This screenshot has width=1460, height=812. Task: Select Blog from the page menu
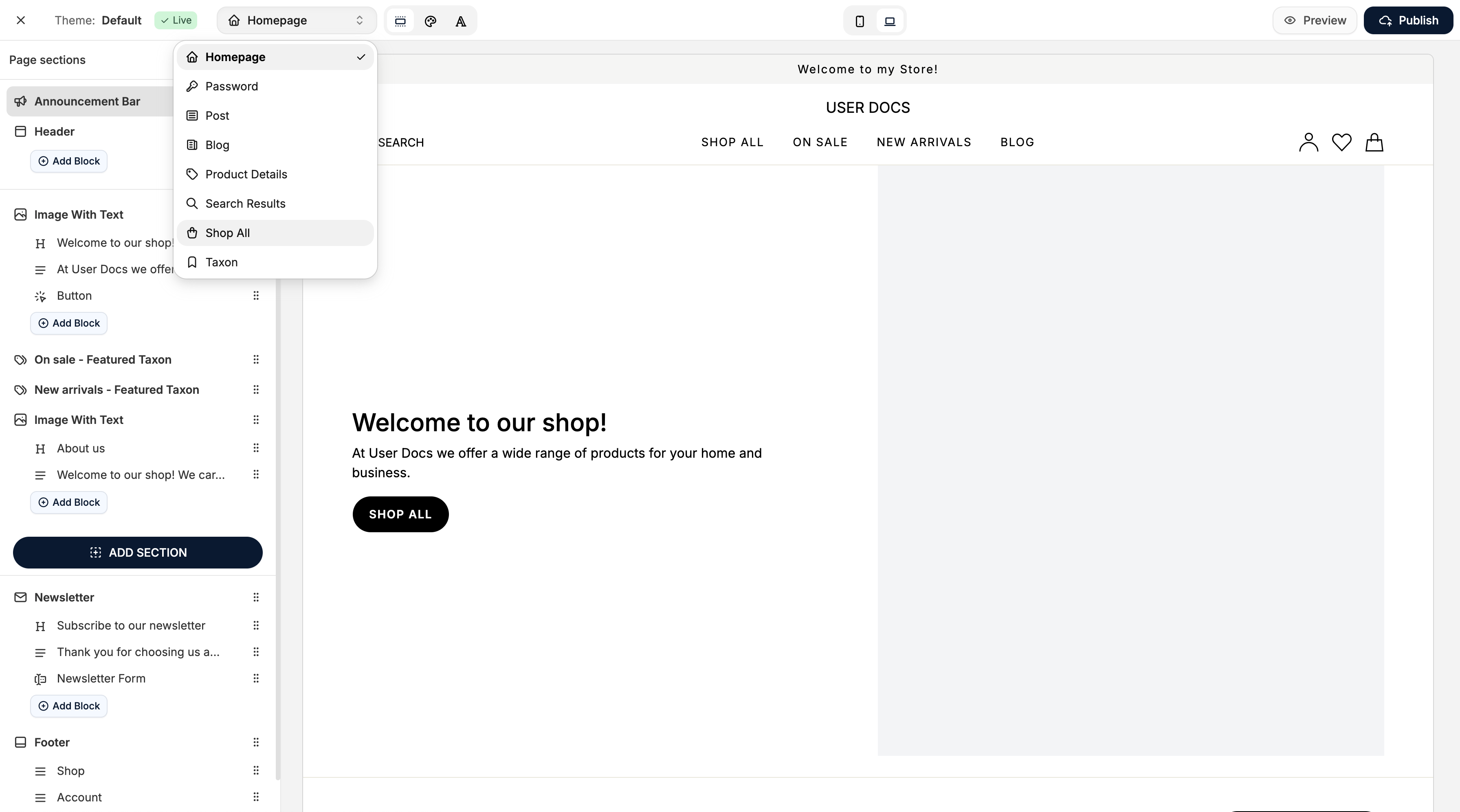pos(216,145)
